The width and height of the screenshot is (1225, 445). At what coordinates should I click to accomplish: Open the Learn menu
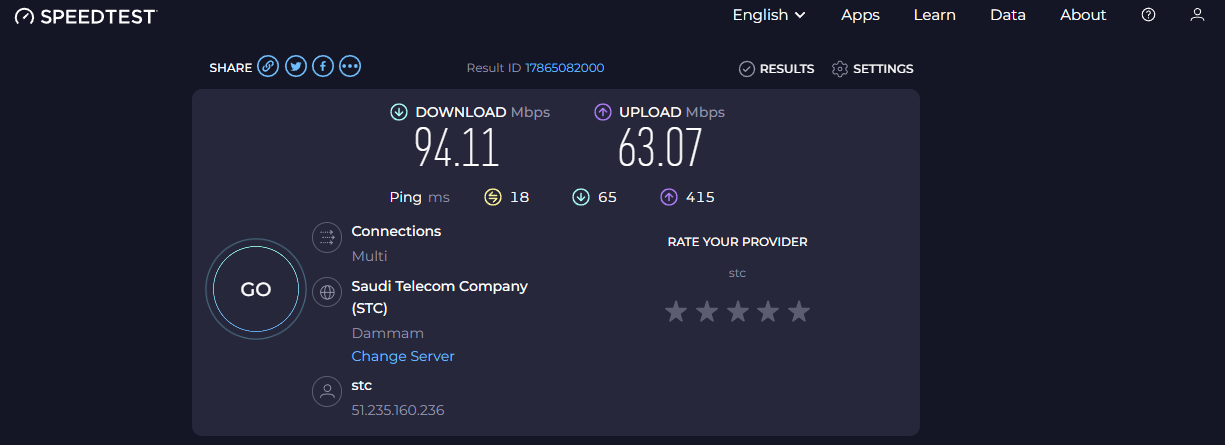[x=935, y=15]
